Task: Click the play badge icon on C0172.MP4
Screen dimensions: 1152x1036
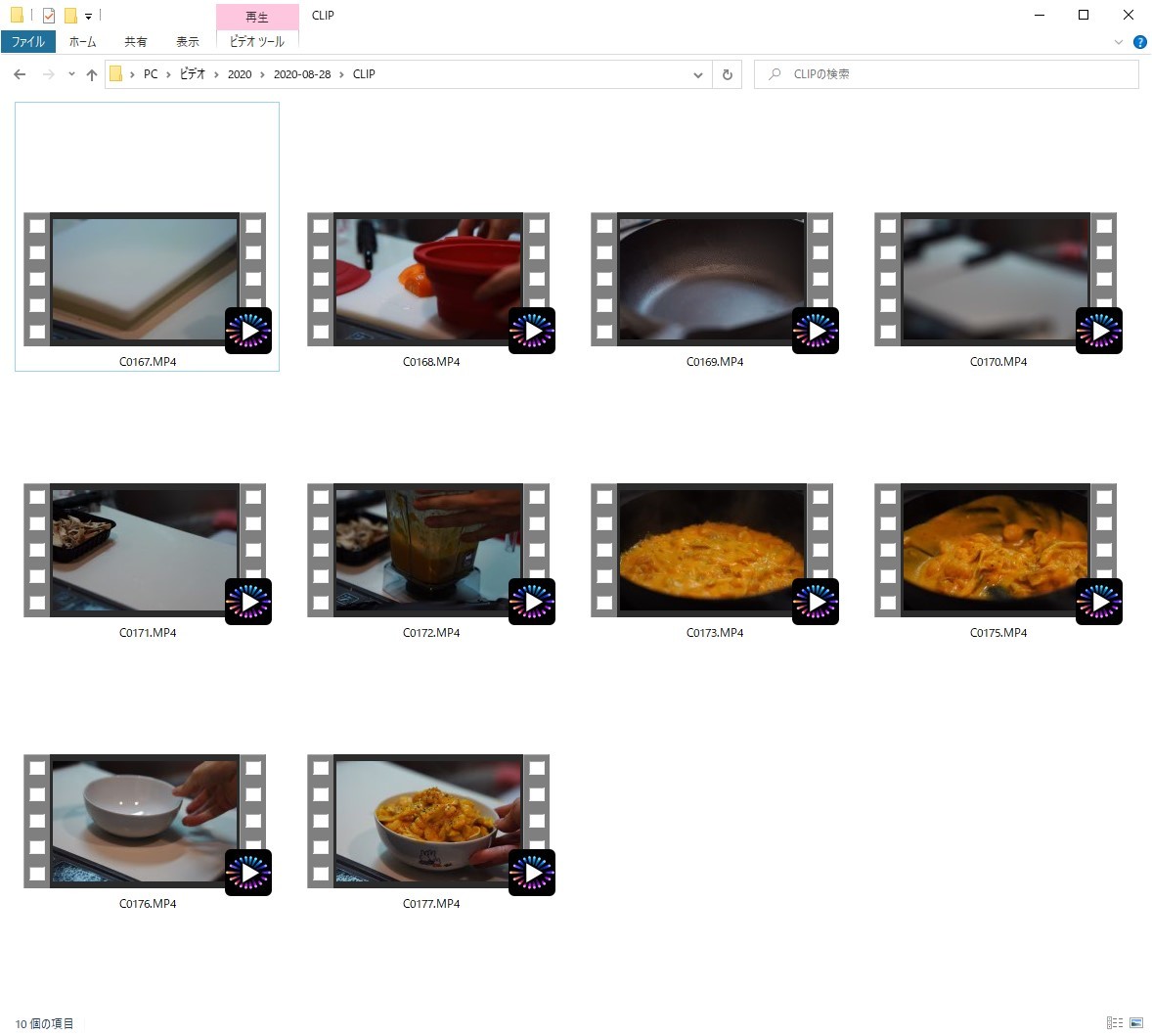Action: click(532, 602)
